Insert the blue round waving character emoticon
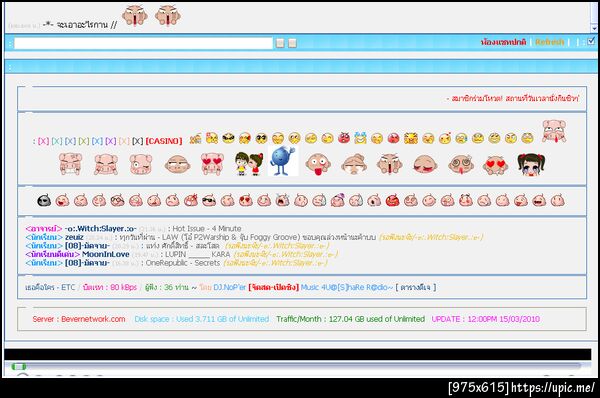This screenshot has height=398, width=600. 282,161
